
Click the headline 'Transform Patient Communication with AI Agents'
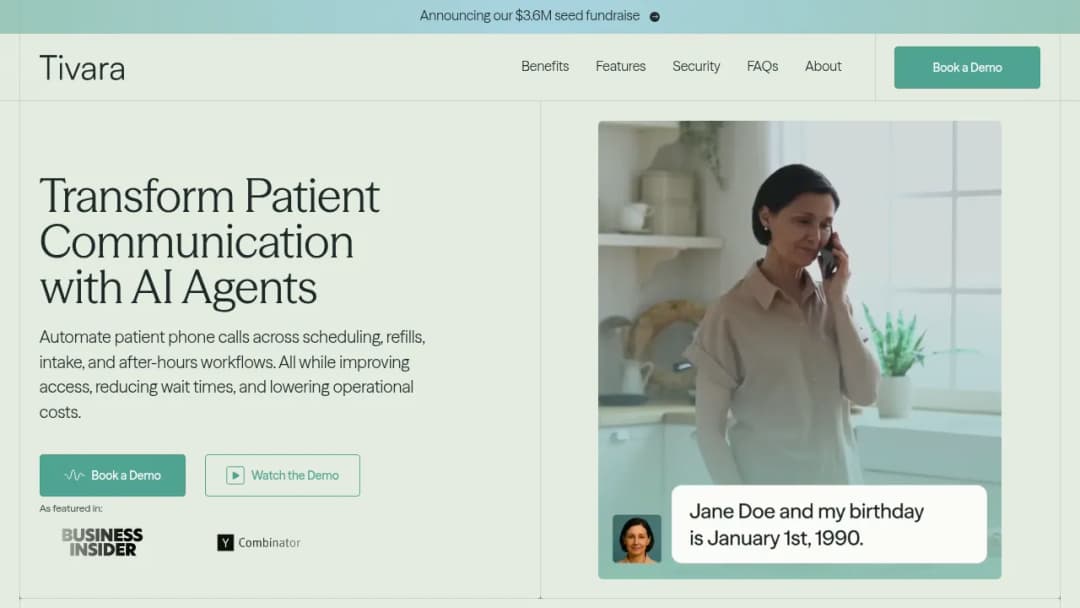pyautogui.click(x=209, y=241)
